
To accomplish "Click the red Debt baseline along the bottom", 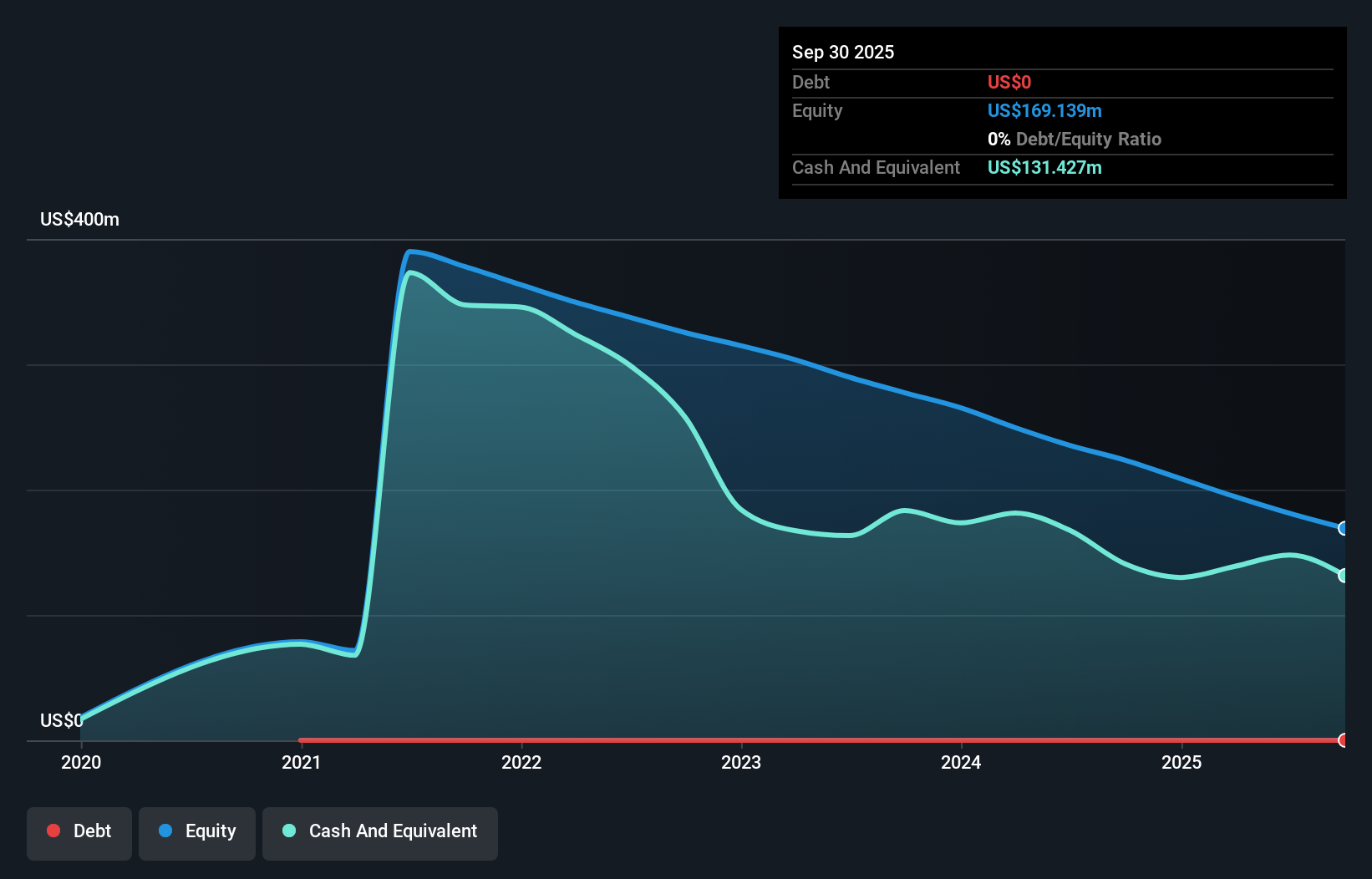I will click(752, 739).
